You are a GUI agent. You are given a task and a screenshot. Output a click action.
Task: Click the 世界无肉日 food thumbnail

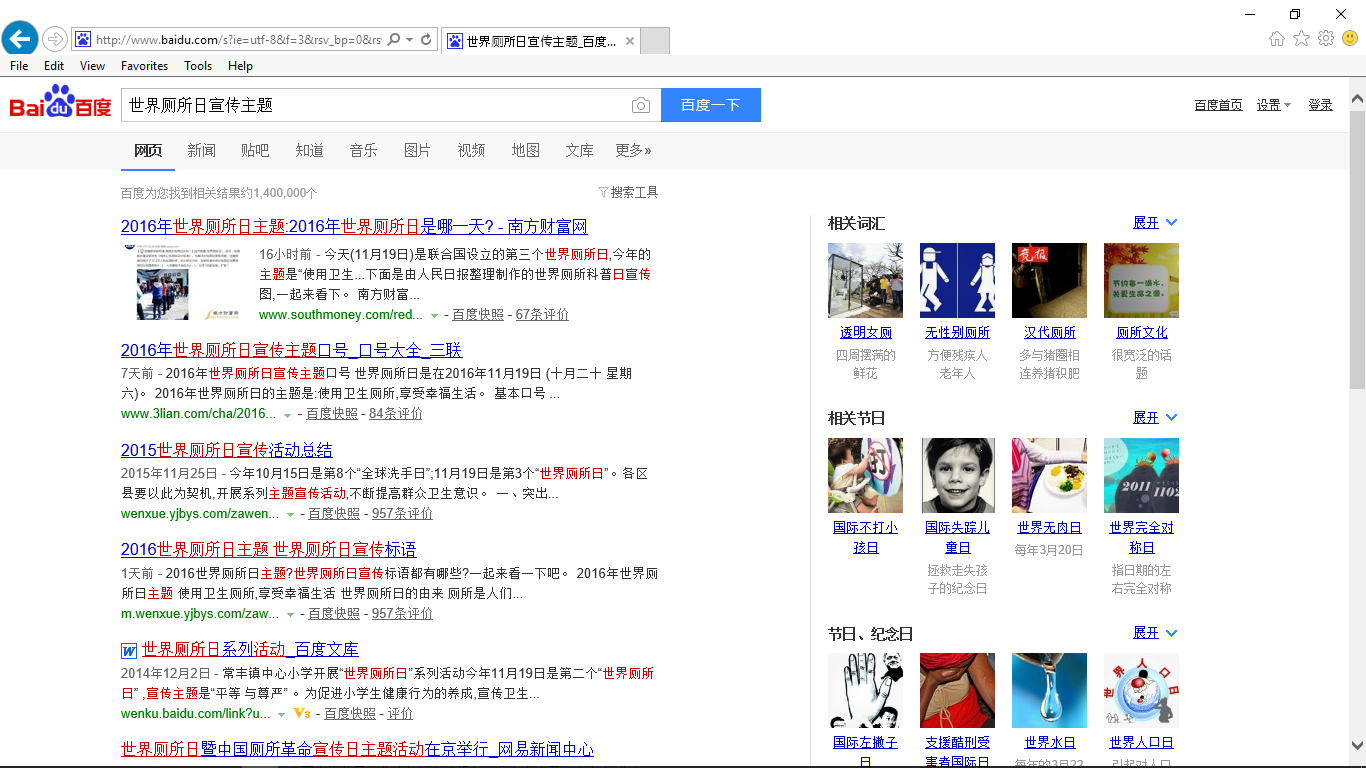click(x=1049, y=475)
